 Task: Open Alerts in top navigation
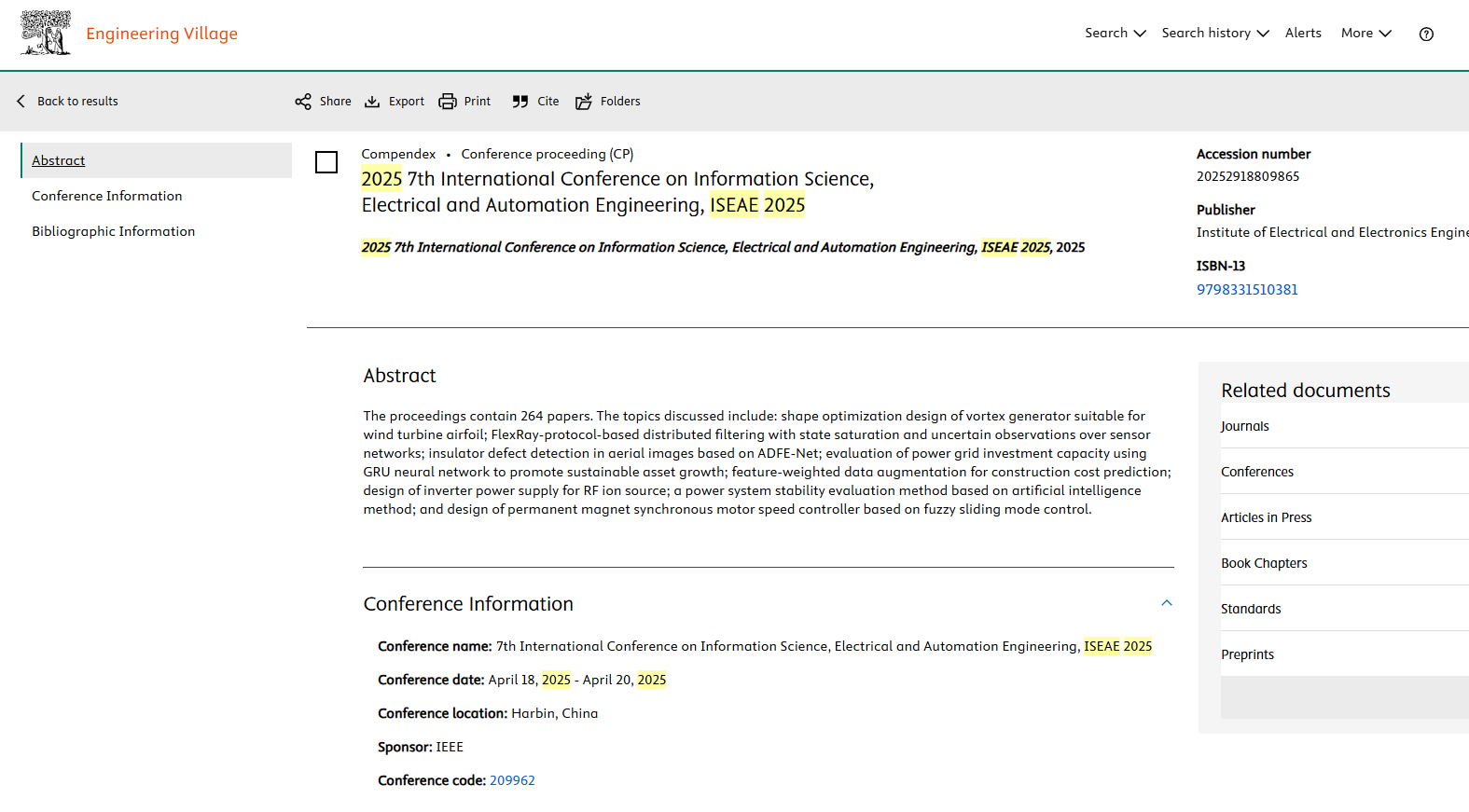coord(1303,34)
